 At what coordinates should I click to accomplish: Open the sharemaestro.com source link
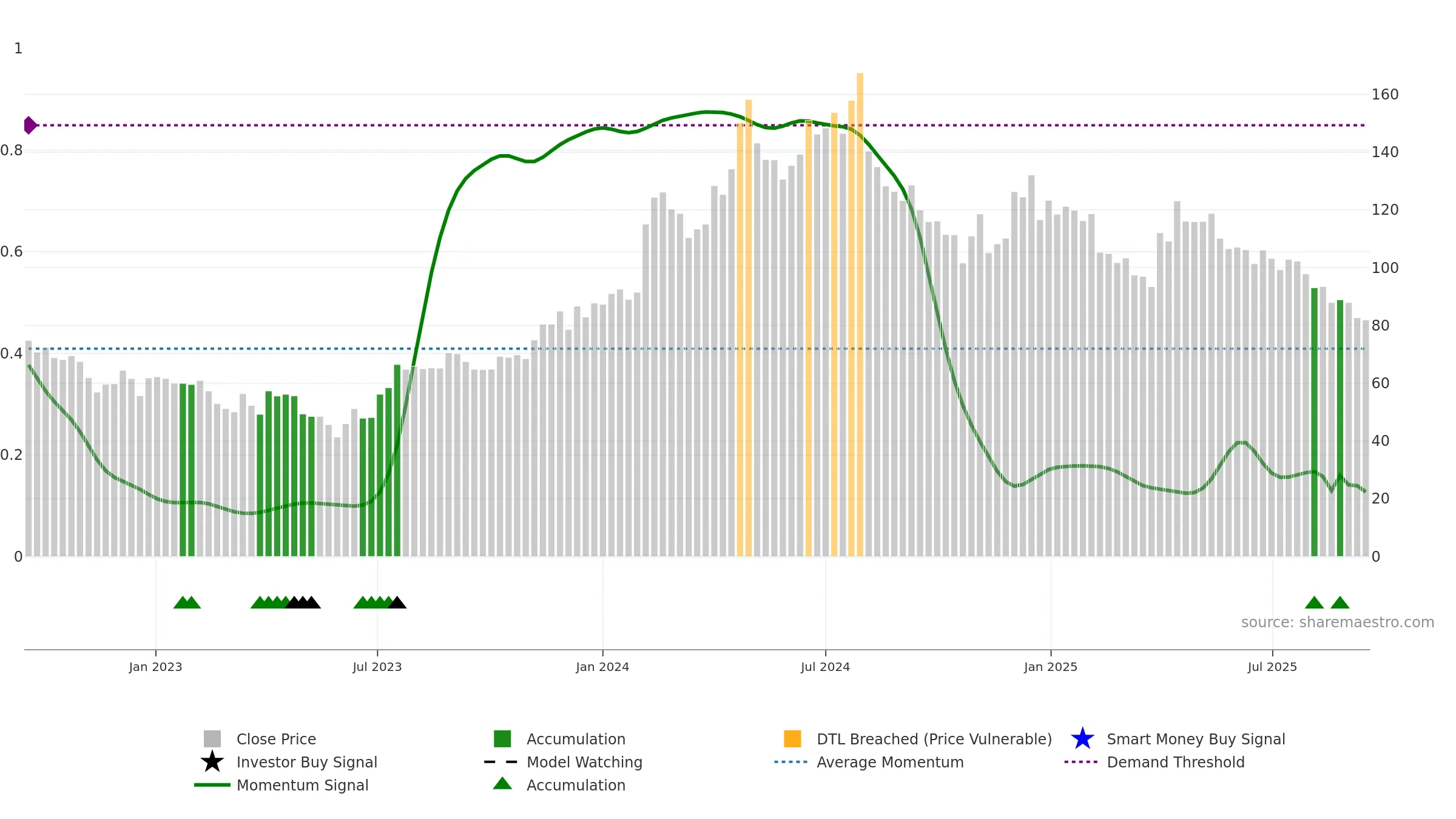tap(1337, 622)
